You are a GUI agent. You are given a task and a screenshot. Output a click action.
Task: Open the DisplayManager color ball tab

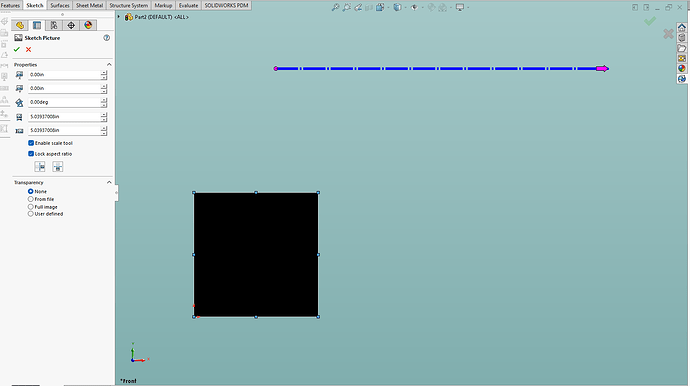tap(88, 25)
